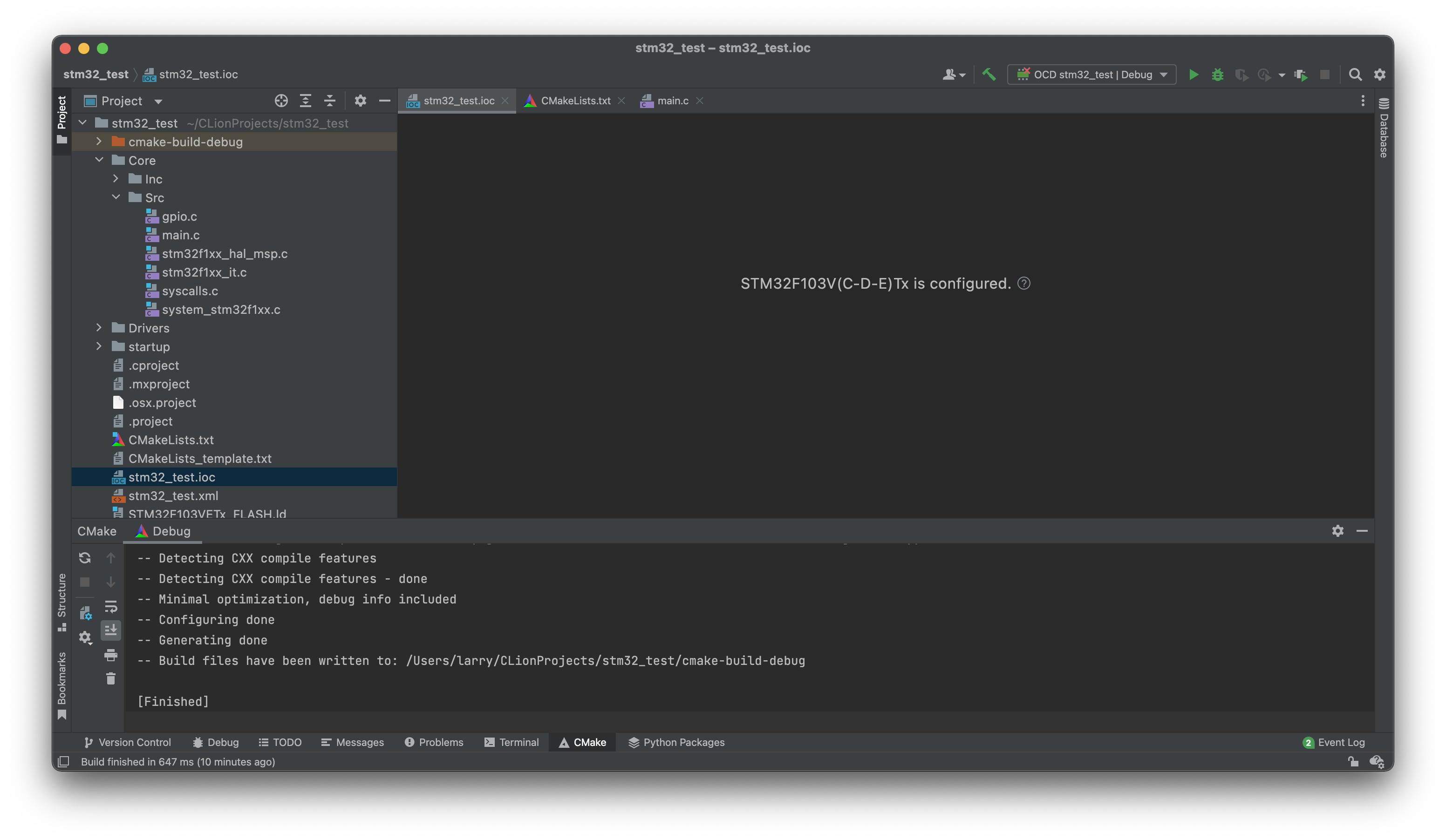Collapse the Core folder
The width and height of the screenshot is (1446, 840).
(x=99, y=160)
